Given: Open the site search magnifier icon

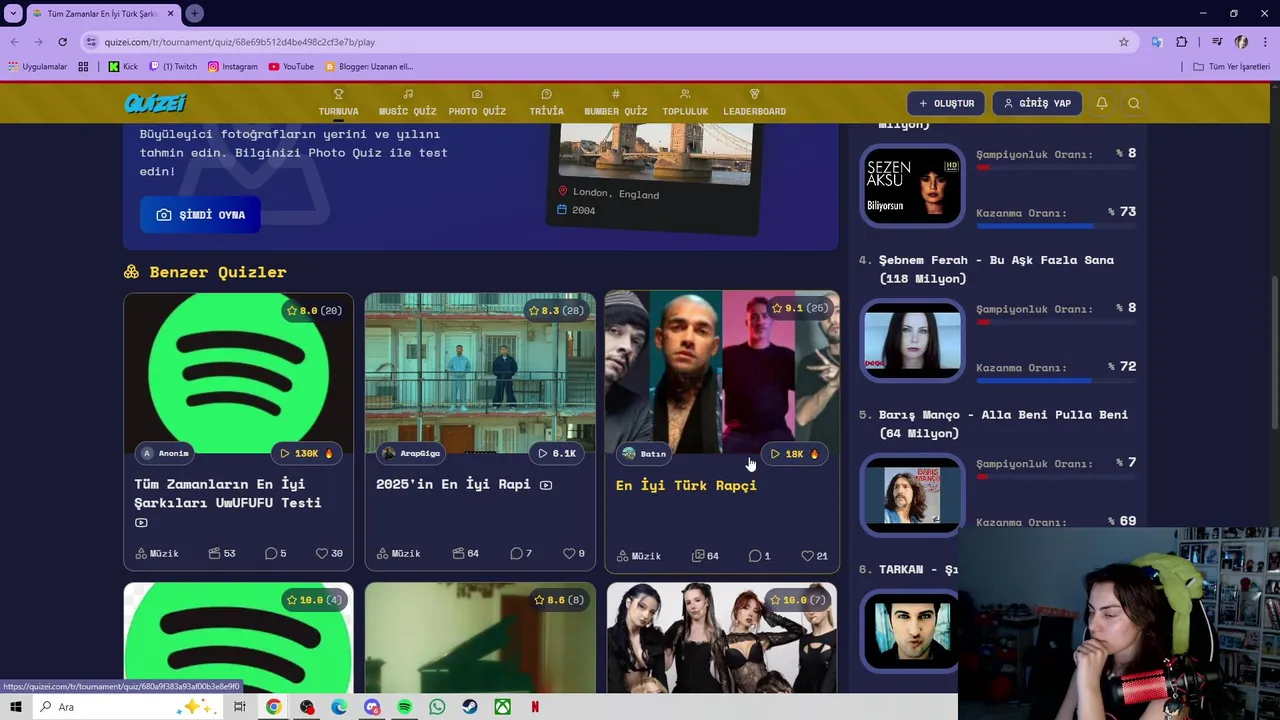Looking at the screenshot, I should (1134, 103).
